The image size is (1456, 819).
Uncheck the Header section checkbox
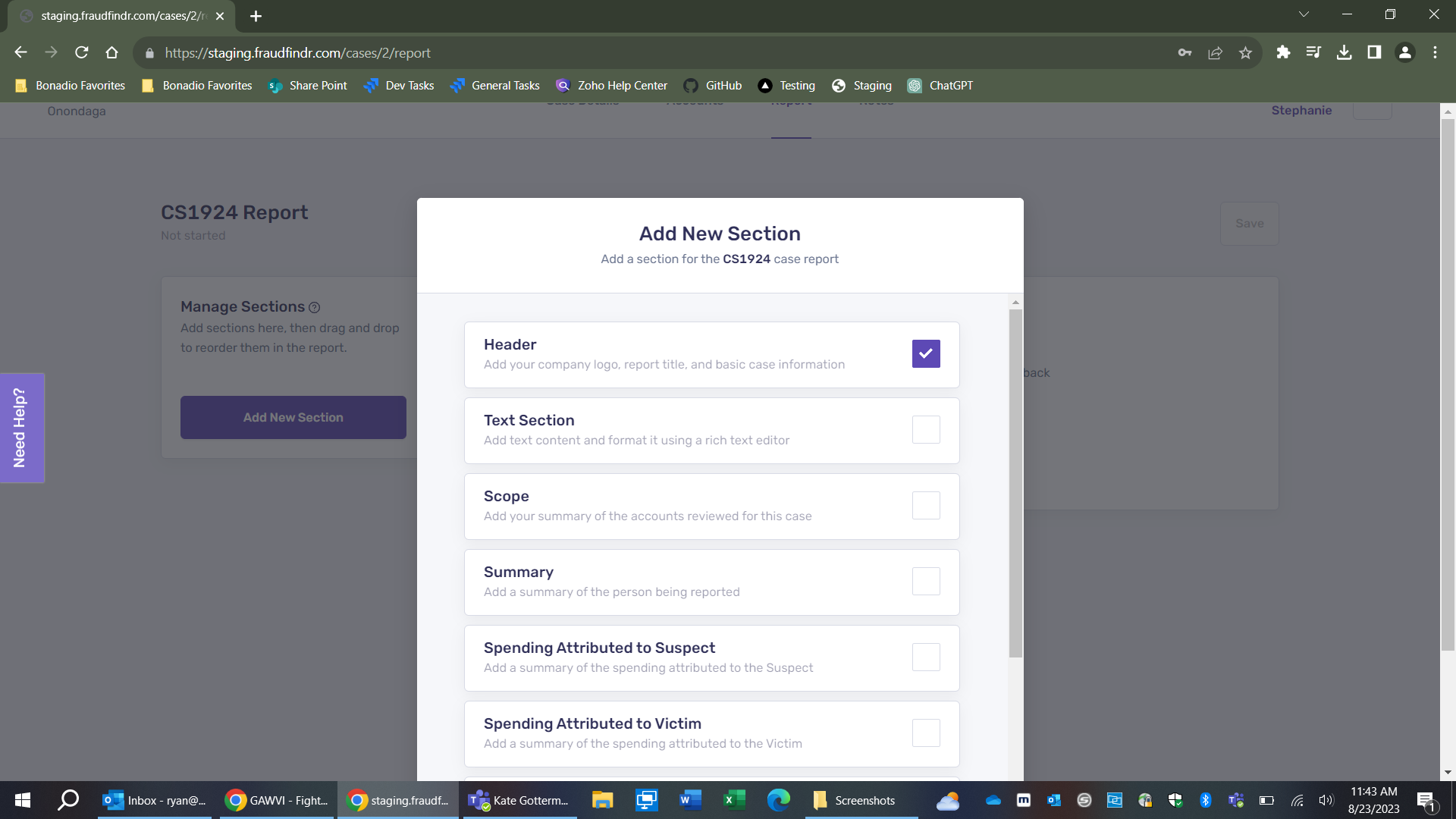[926, 353]
